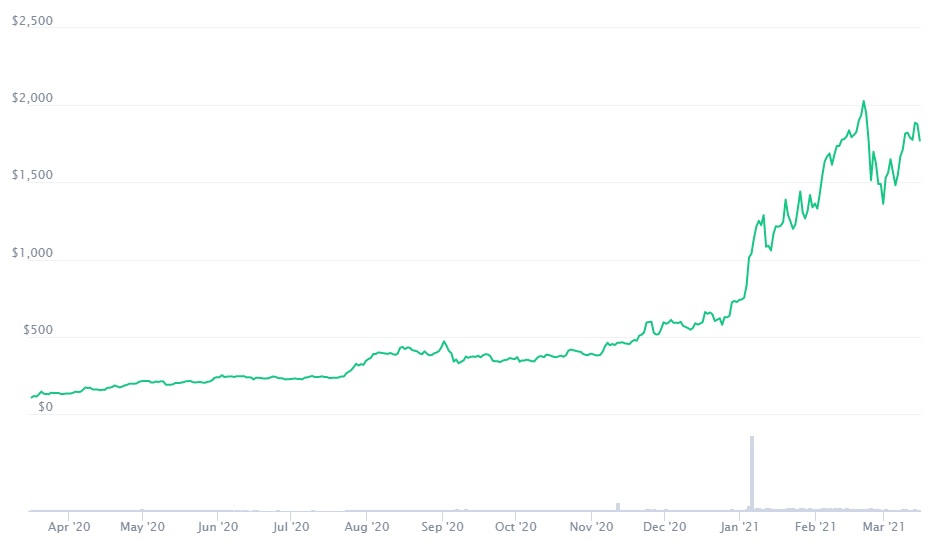Click the $1,500 price axis label
Viewport: 936px width, 545px height.
point(32,176)
